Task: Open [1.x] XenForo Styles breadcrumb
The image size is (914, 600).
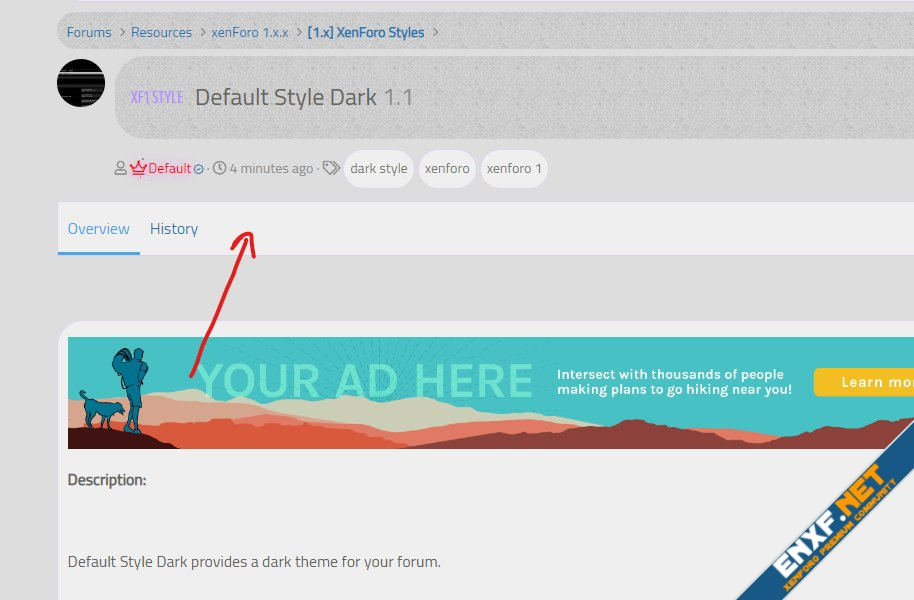Action: tap(366, 32)
